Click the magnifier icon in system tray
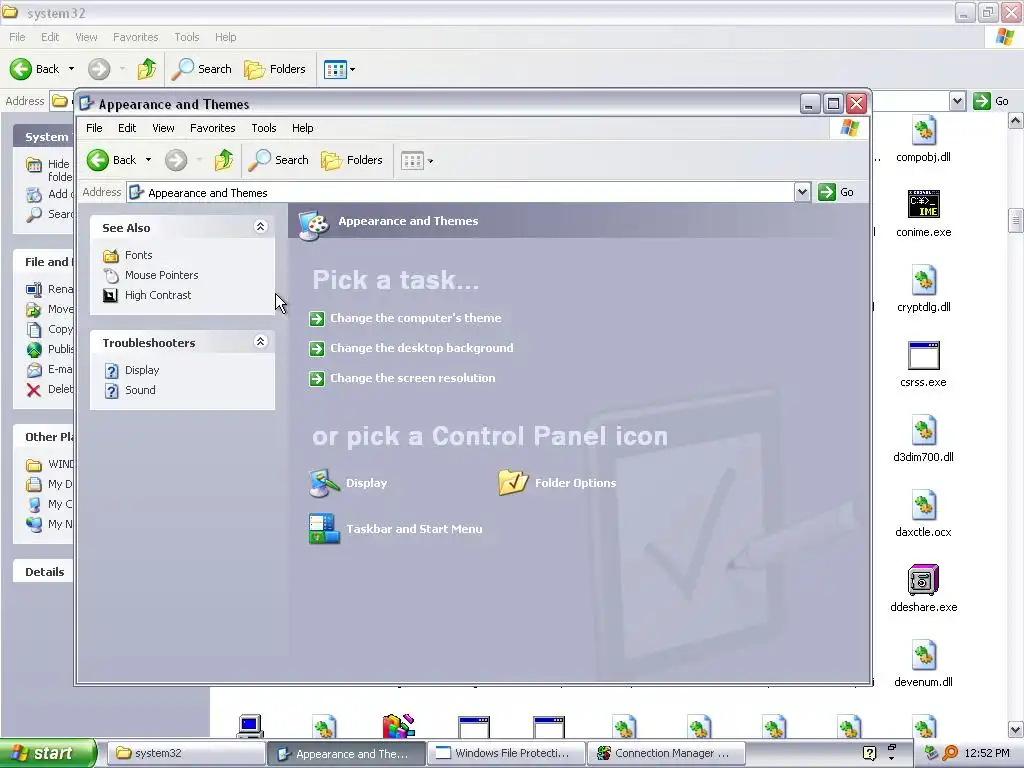 950,753
